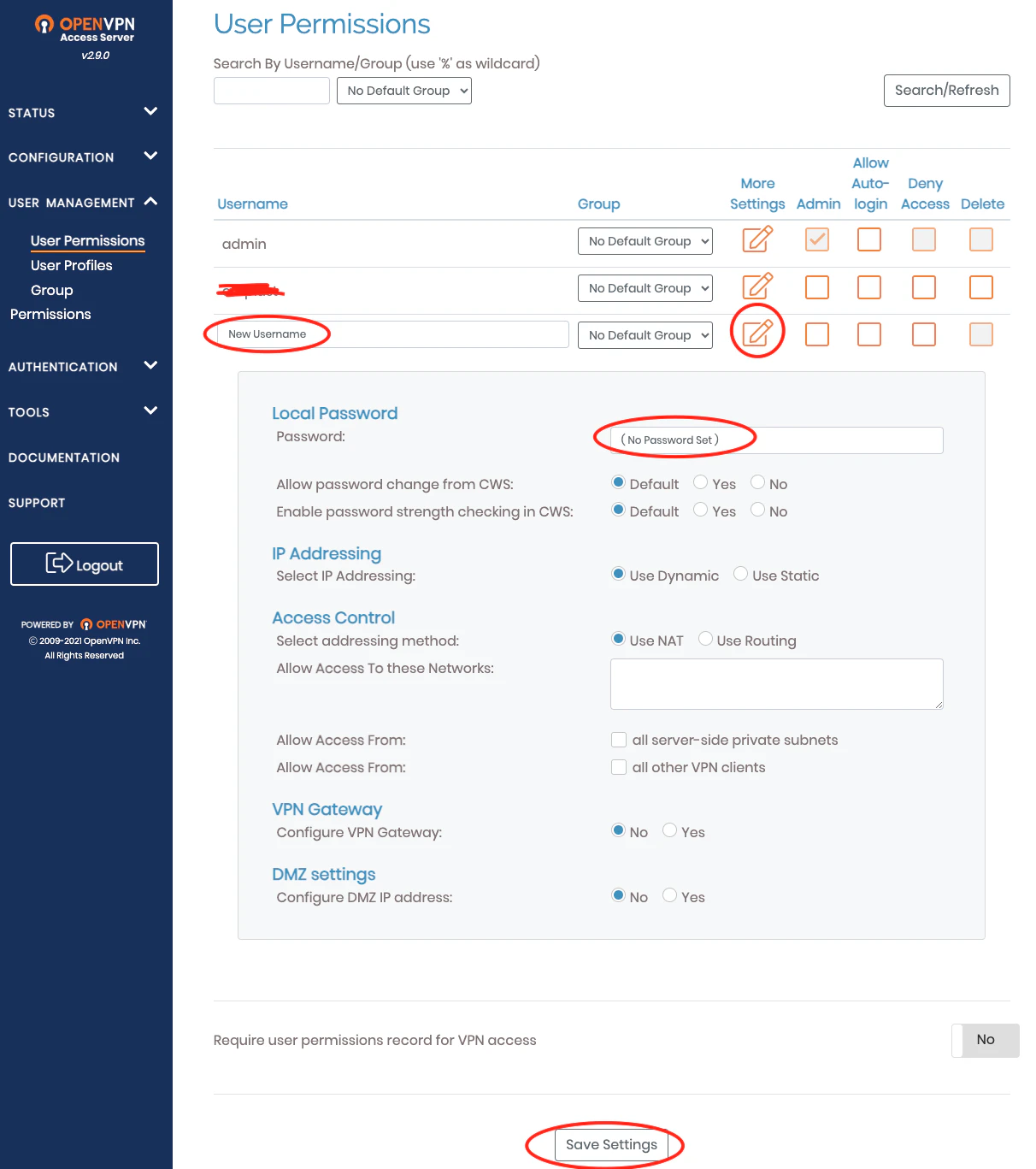This screenshot has width=1036, height=1169.
Task: Select Use Static IP addressing
Action: pyautogui.click(x=741, y=574)
